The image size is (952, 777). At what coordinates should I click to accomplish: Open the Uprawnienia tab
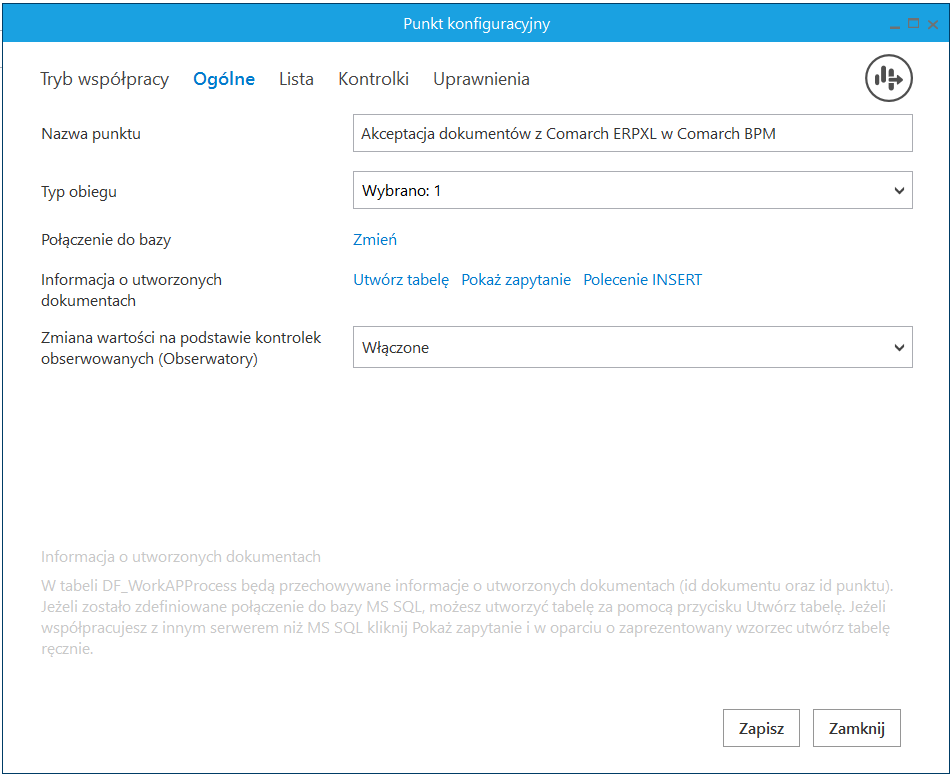(481, 79)
